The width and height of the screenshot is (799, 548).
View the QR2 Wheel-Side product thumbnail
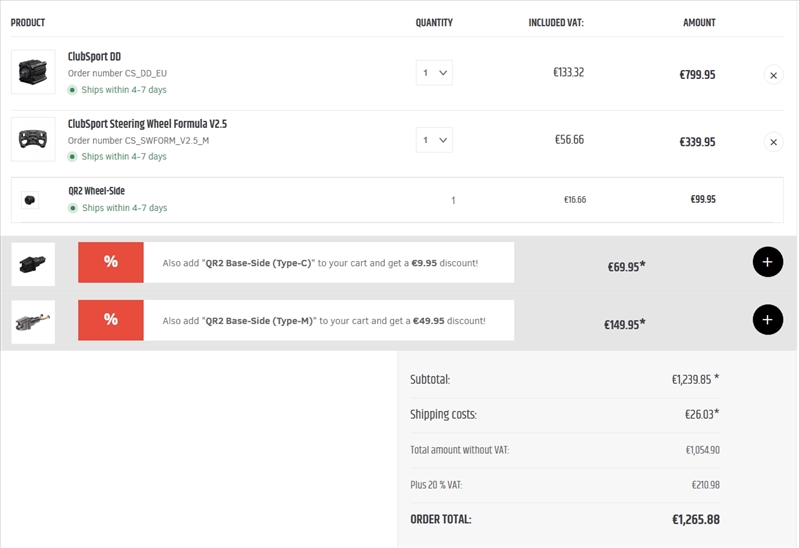point(30,200)
